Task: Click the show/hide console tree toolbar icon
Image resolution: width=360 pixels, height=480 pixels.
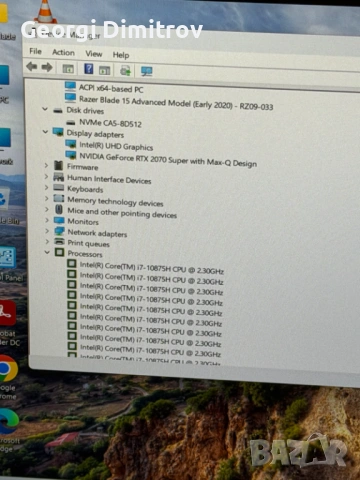Action: click(68, 69)
